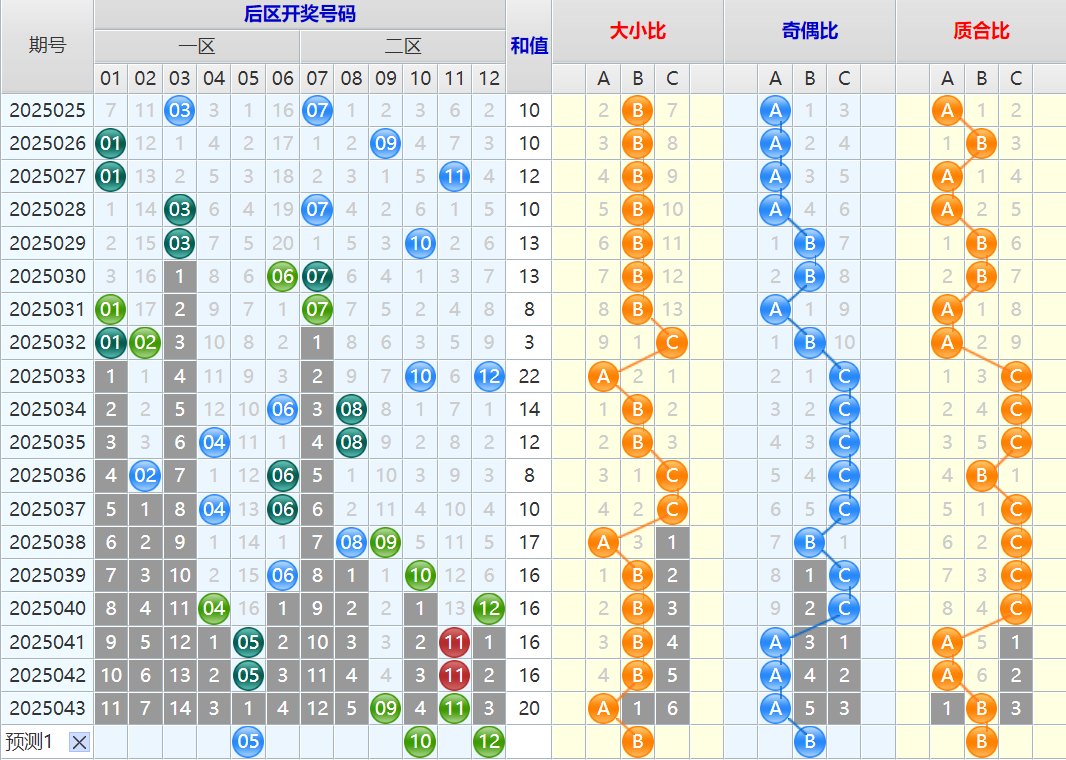The height and width of the screenshot is (760, 1066).
Task: Click red ball 11 in row 2025041
Action: (454, 642)
